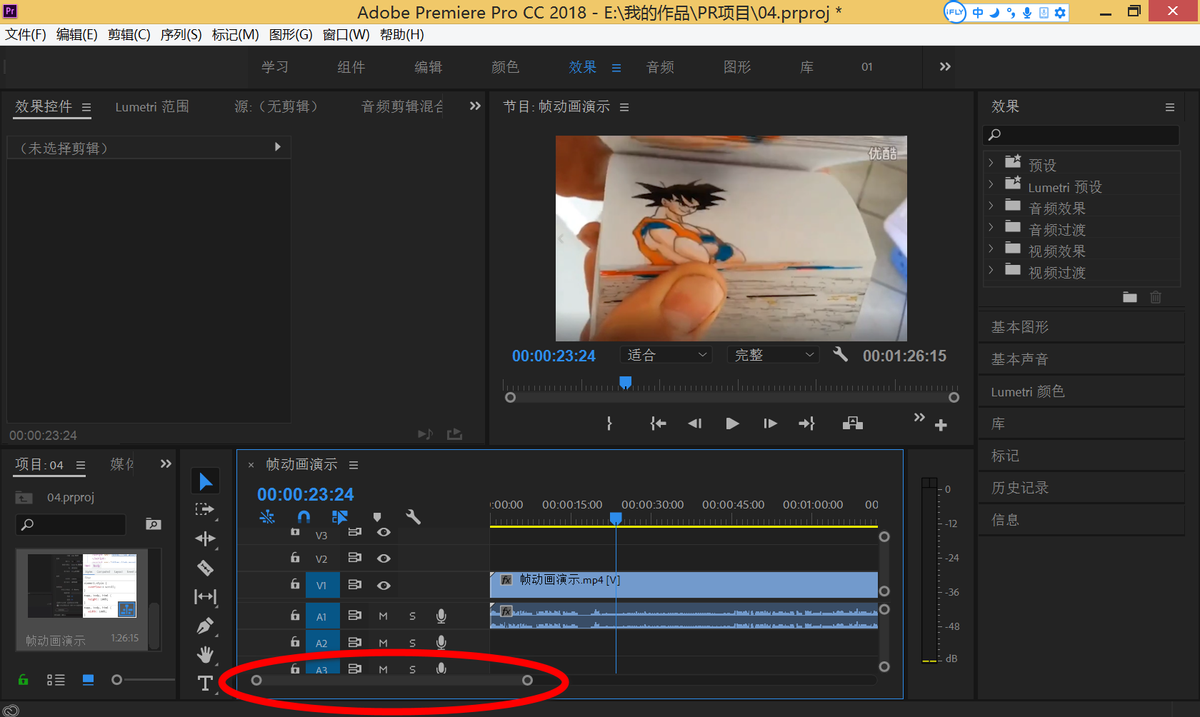The image size is (1200, 717).
Task: Switch to the 颜色 workspace tab
Action: (x=505, y=67)
